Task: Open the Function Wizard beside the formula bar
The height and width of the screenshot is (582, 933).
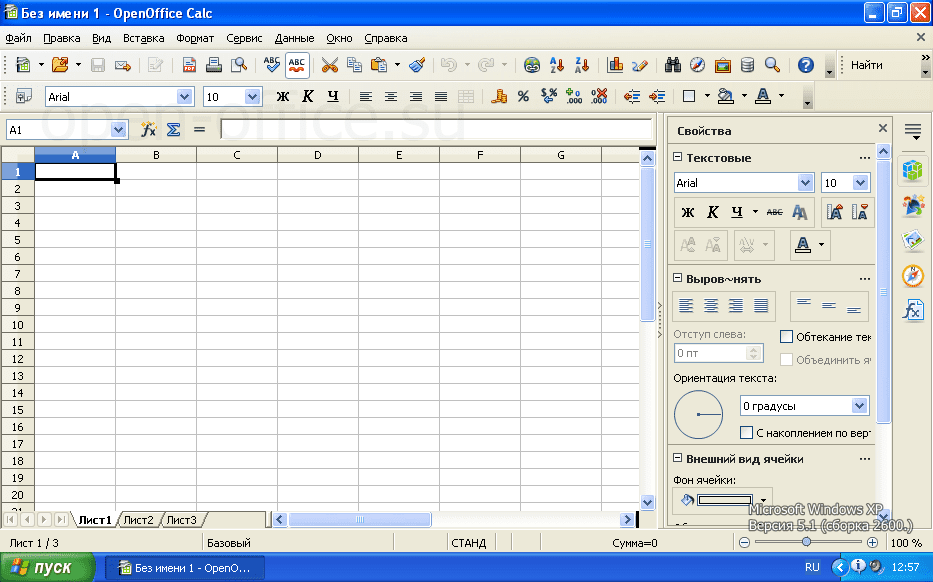Action: [x=148, y=130]
